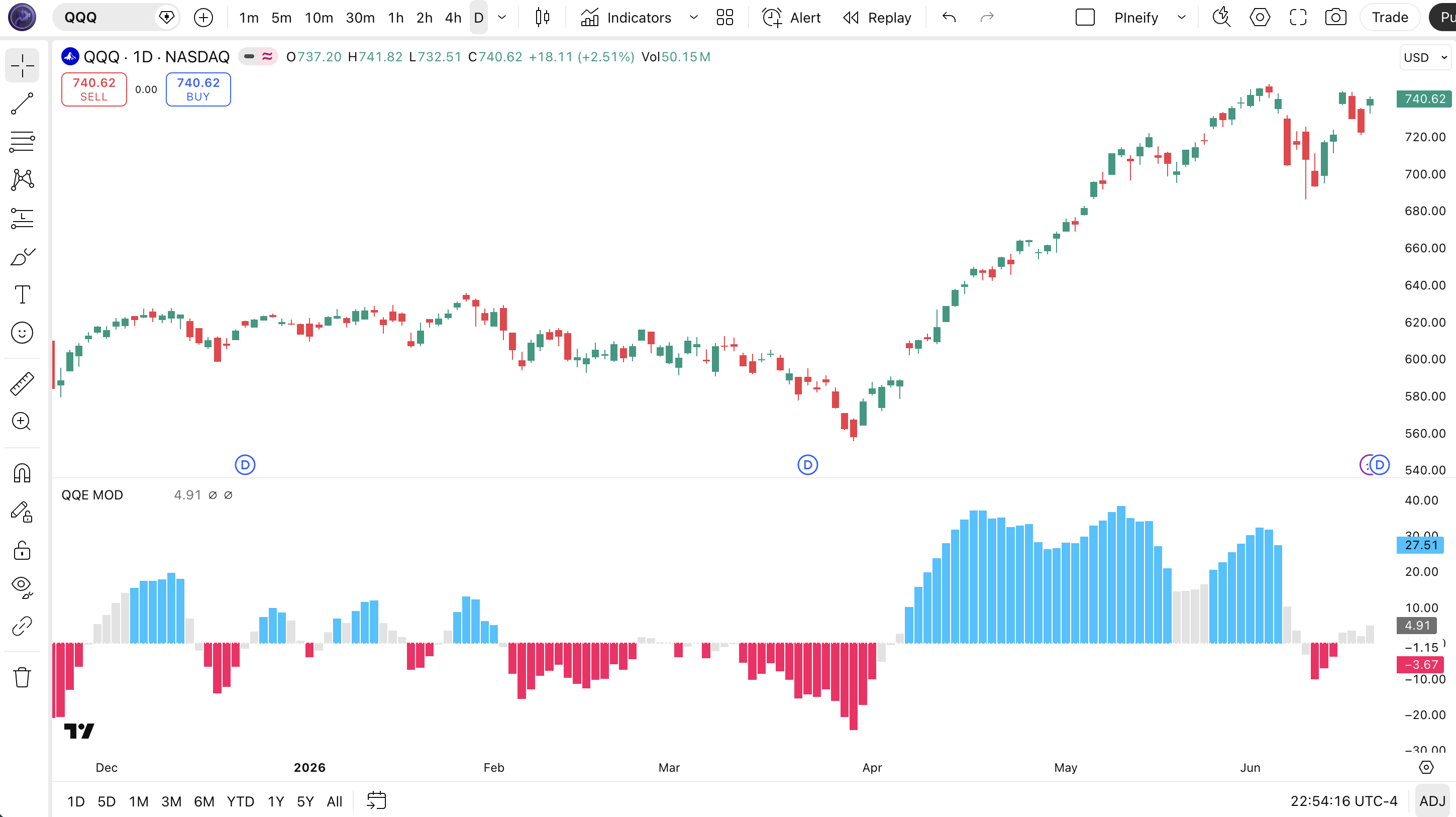Image resolution: width=1456 pixels, height=817 pixels.
Task: Undo the last action
Action: (x=950, y=18)
